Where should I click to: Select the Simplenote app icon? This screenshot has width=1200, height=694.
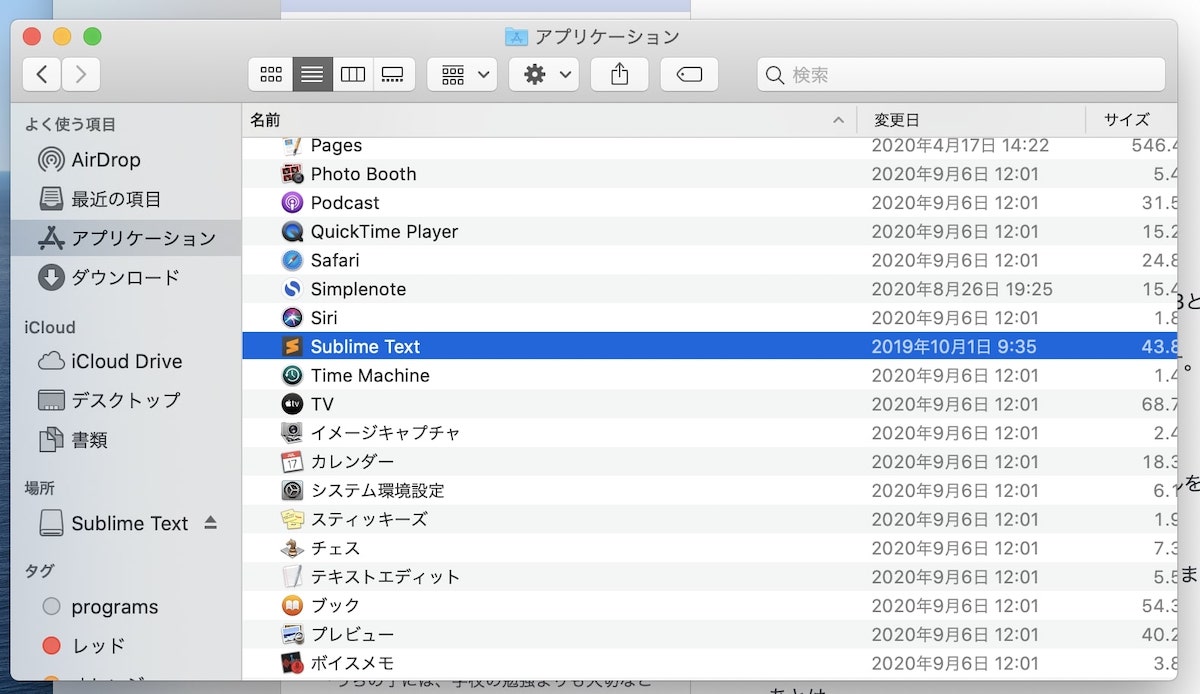pyautogui.click(x=292, y=290)
